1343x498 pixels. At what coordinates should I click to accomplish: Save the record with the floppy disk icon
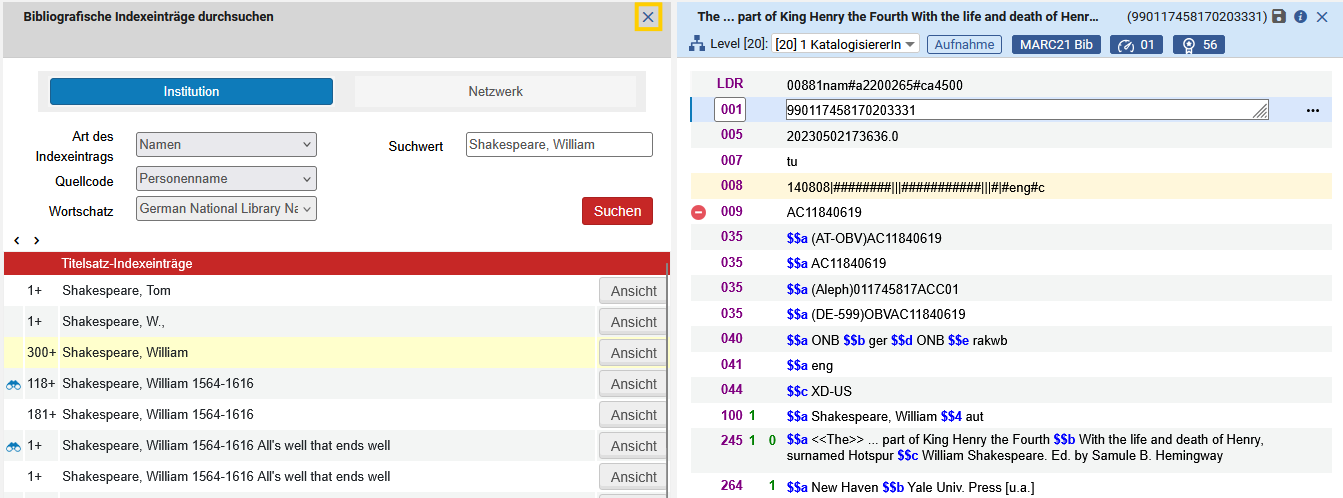[1279, 17]
